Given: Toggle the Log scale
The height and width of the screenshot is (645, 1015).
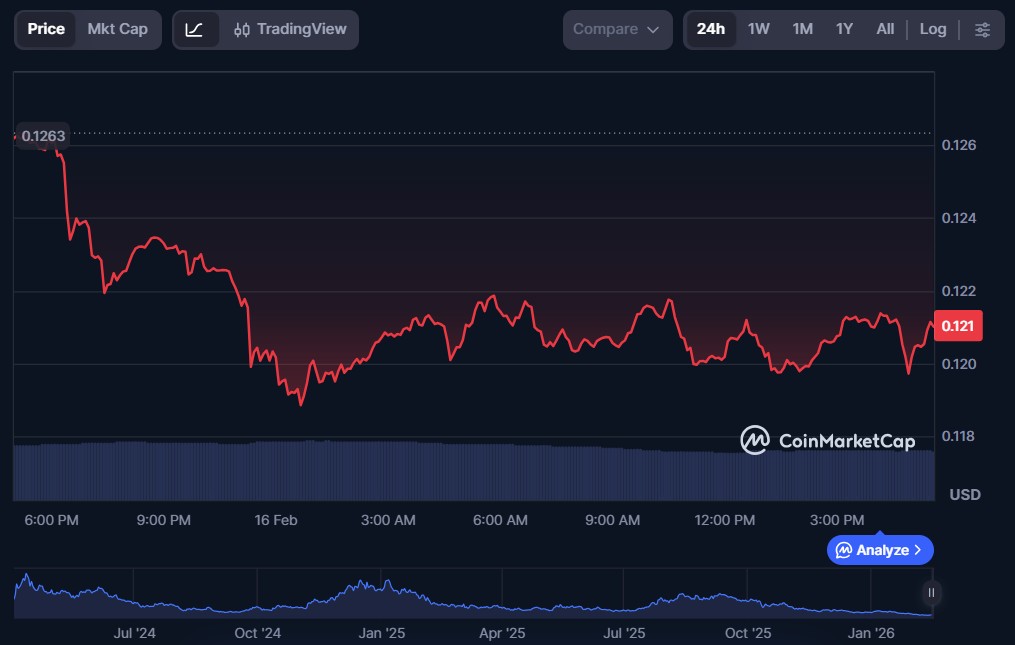Looking at the screenshot, I should click(932, 29).
